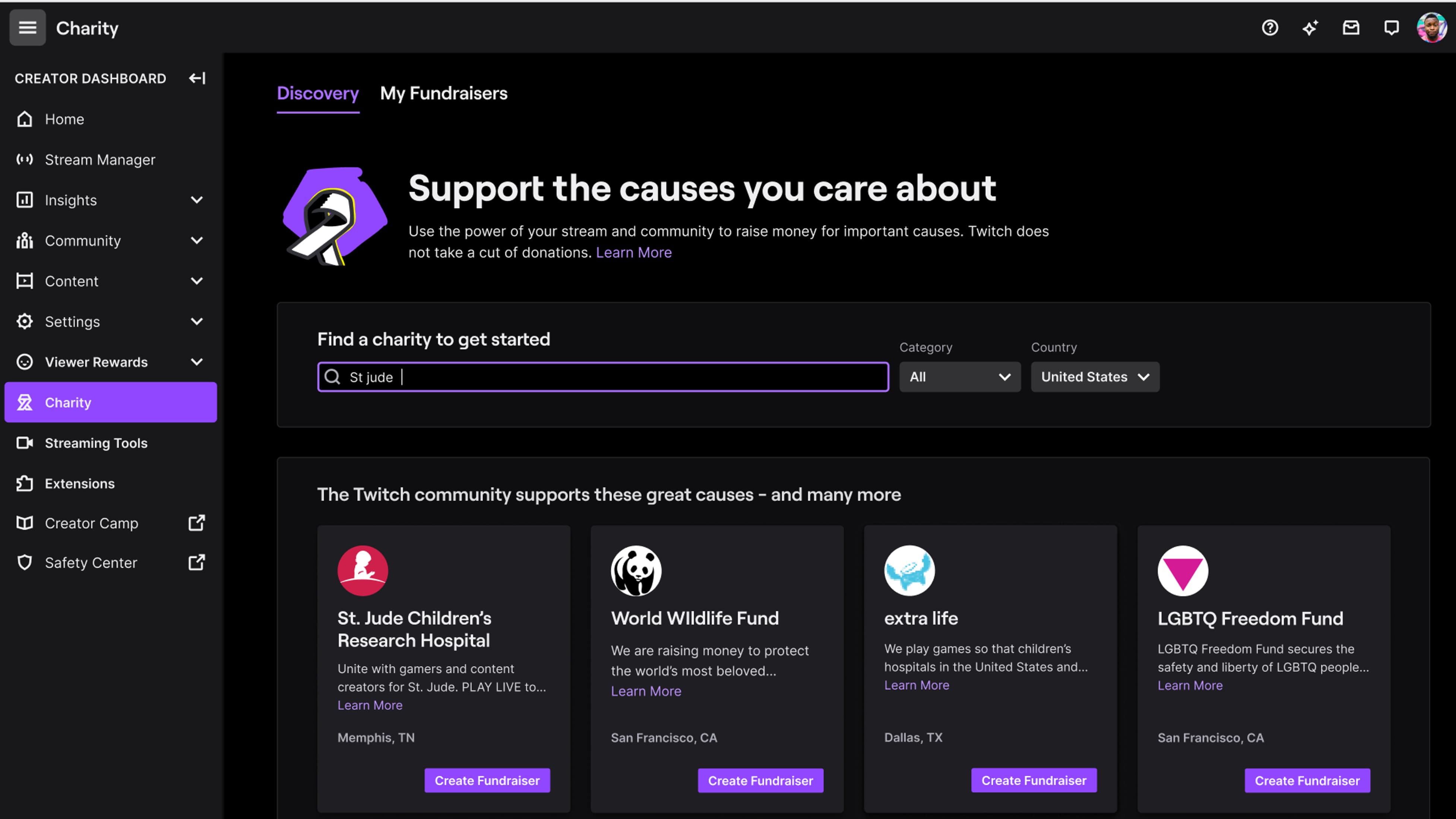The height and width of the screenshot is (819, 1456).
Task: Collapse the Creator Dashboard sidebar arrow
Action: coord(197,78)
